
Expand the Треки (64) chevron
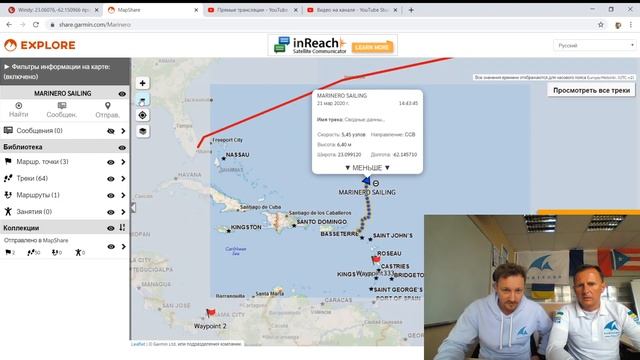(x=123, y=179)
